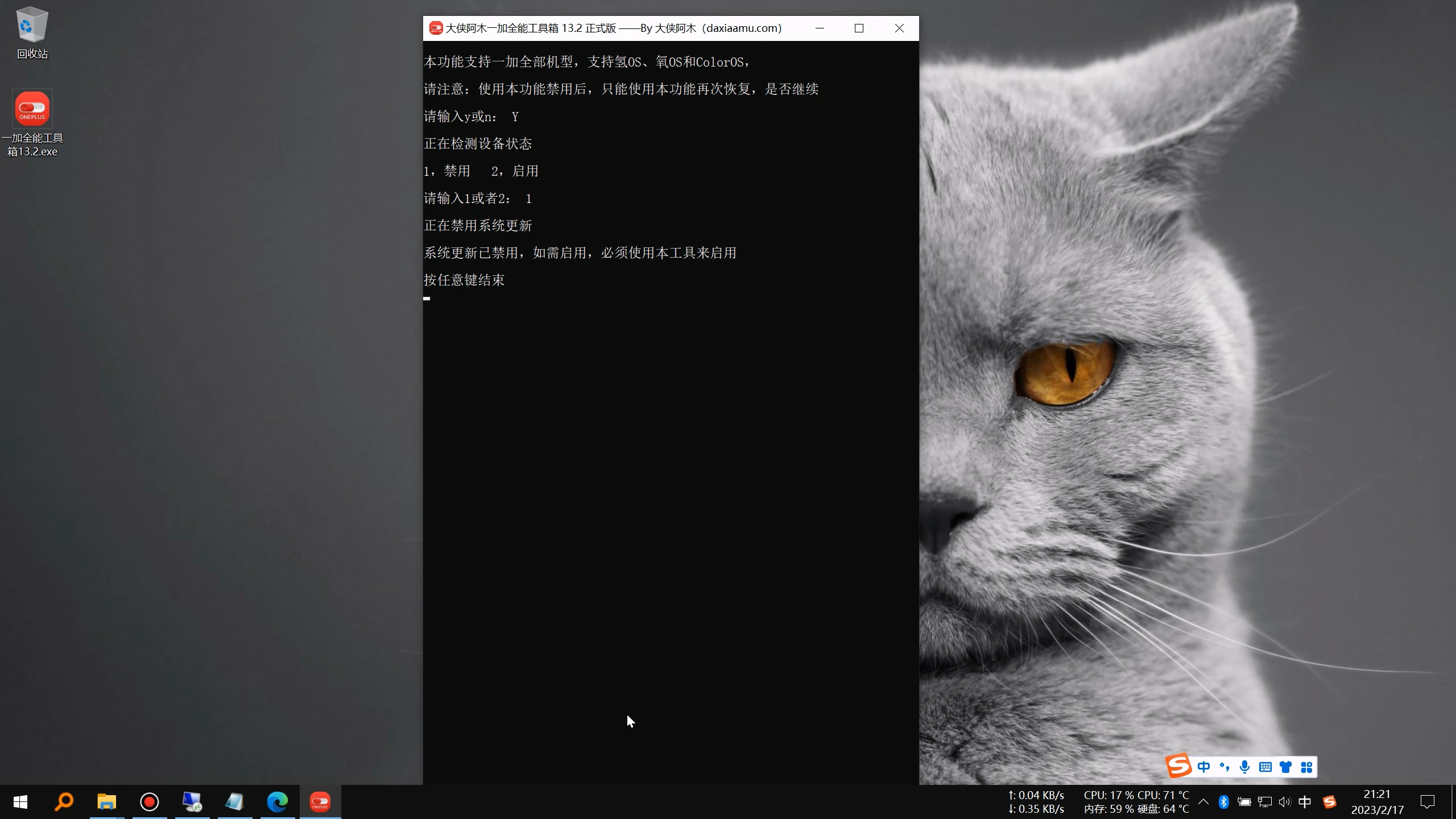Click the CPU: 17 % CPU: 71 °C readout
Viewport: 1456px width, 819px height.
coord(1136,795)
